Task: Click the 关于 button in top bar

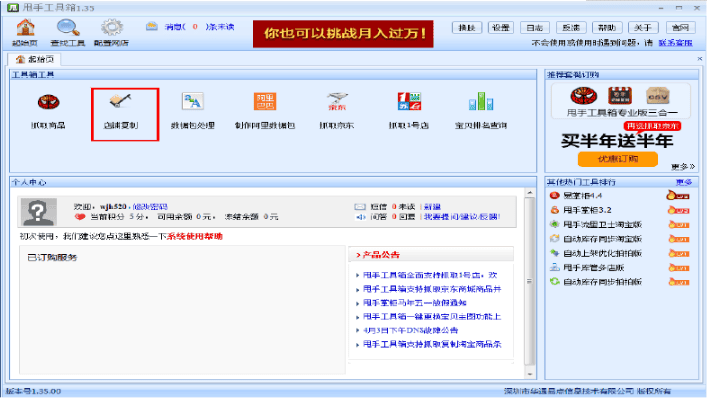Action: pos(643,28)
